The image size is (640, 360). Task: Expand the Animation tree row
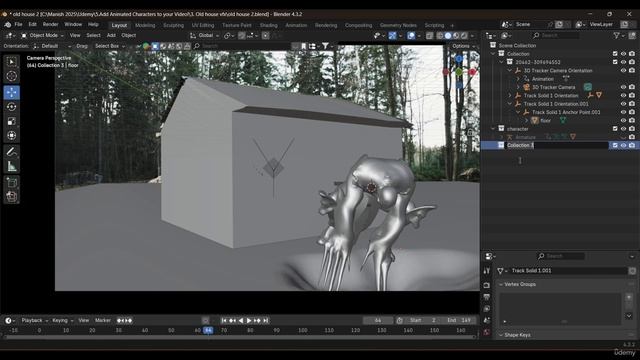point(518,79)
